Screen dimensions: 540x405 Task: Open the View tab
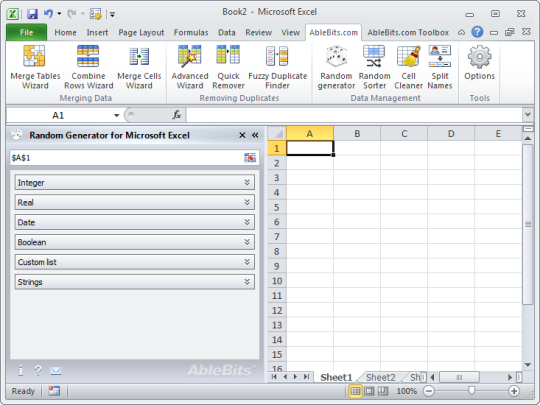(x=290, y=32)
